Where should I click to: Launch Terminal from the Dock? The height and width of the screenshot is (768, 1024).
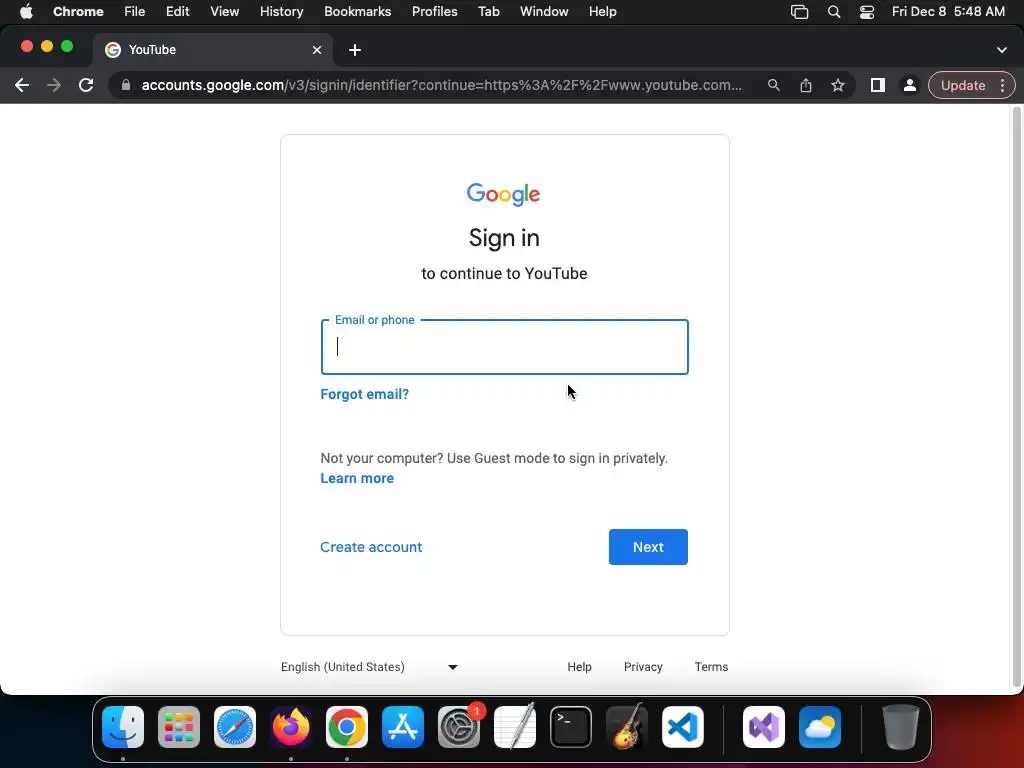571,727
